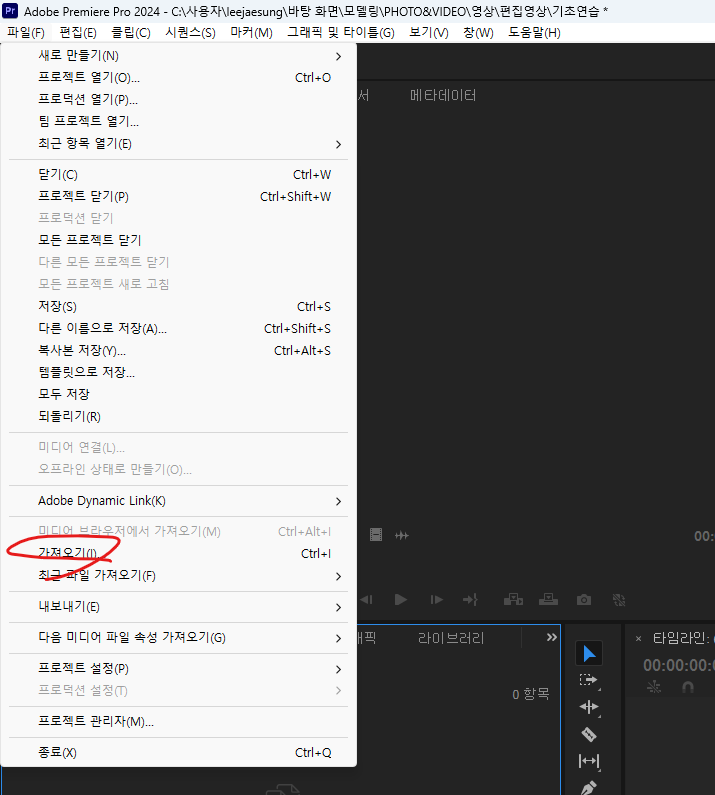
Task: Click the Timeline playhead timecode 00:00:00
Action: click(x=679, y=665)
